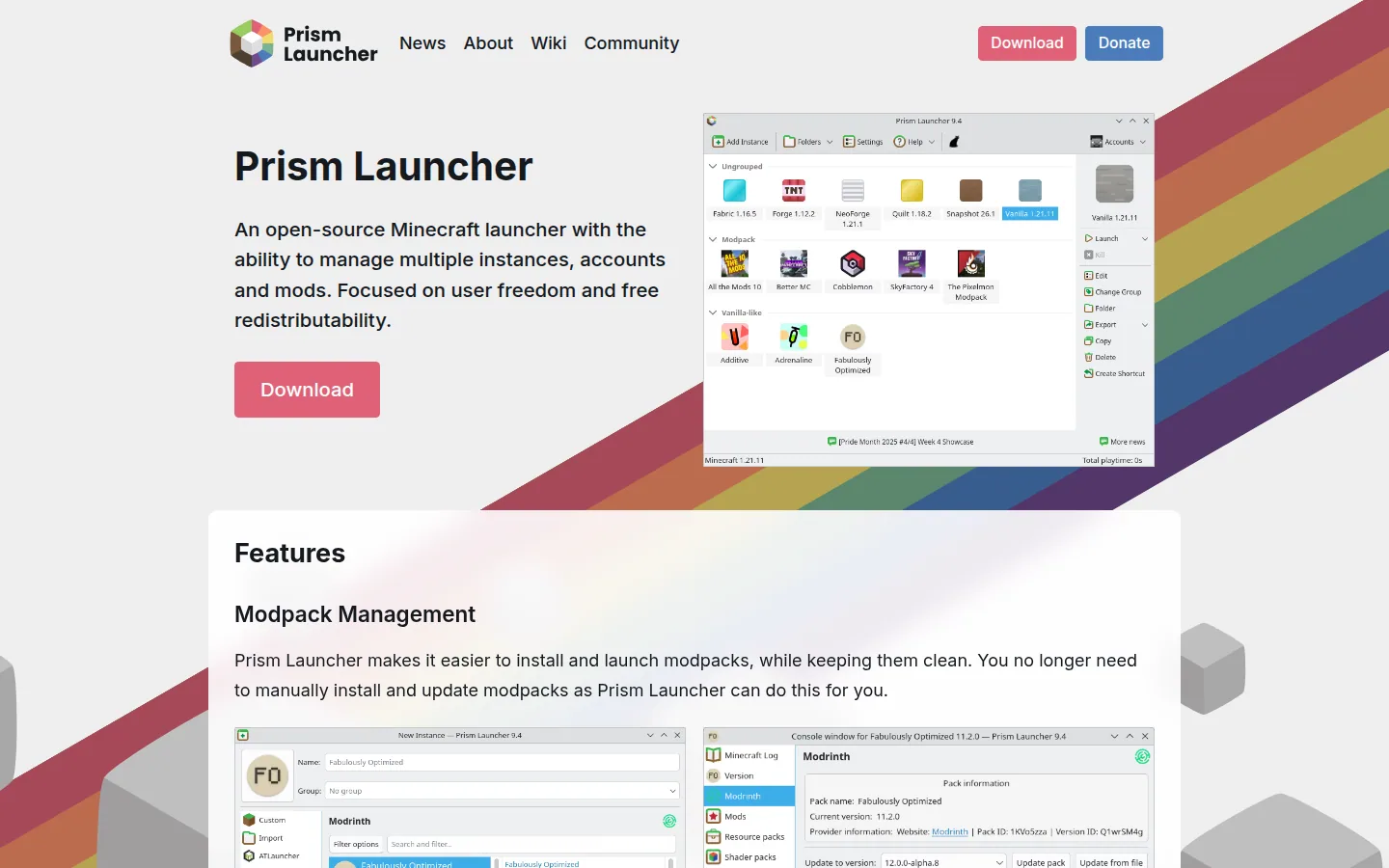Select the NeoForge 1.21.1 instance
Image resolution: width=1389 pixels, height=868 pixels.
[x=853, y=203]
